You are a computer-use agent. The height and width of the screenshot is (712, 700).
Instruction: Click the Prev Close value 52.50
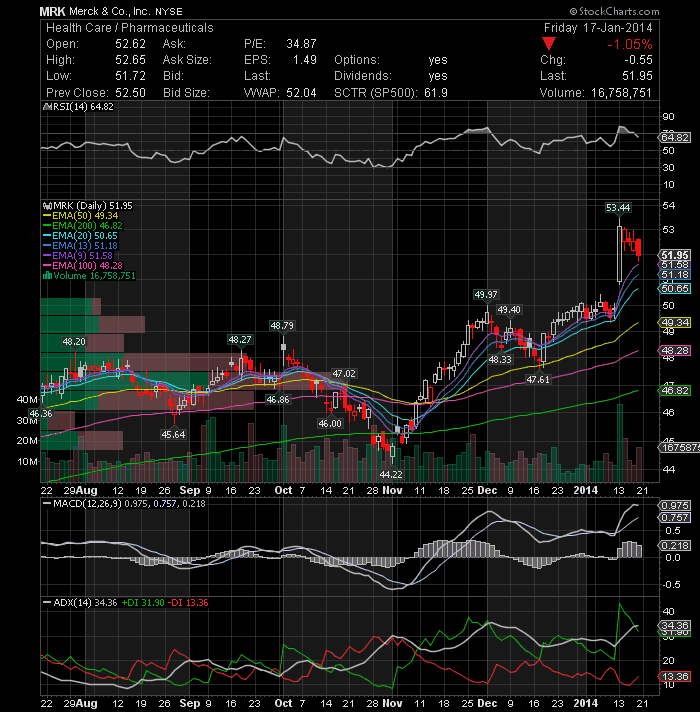[130, 93]
